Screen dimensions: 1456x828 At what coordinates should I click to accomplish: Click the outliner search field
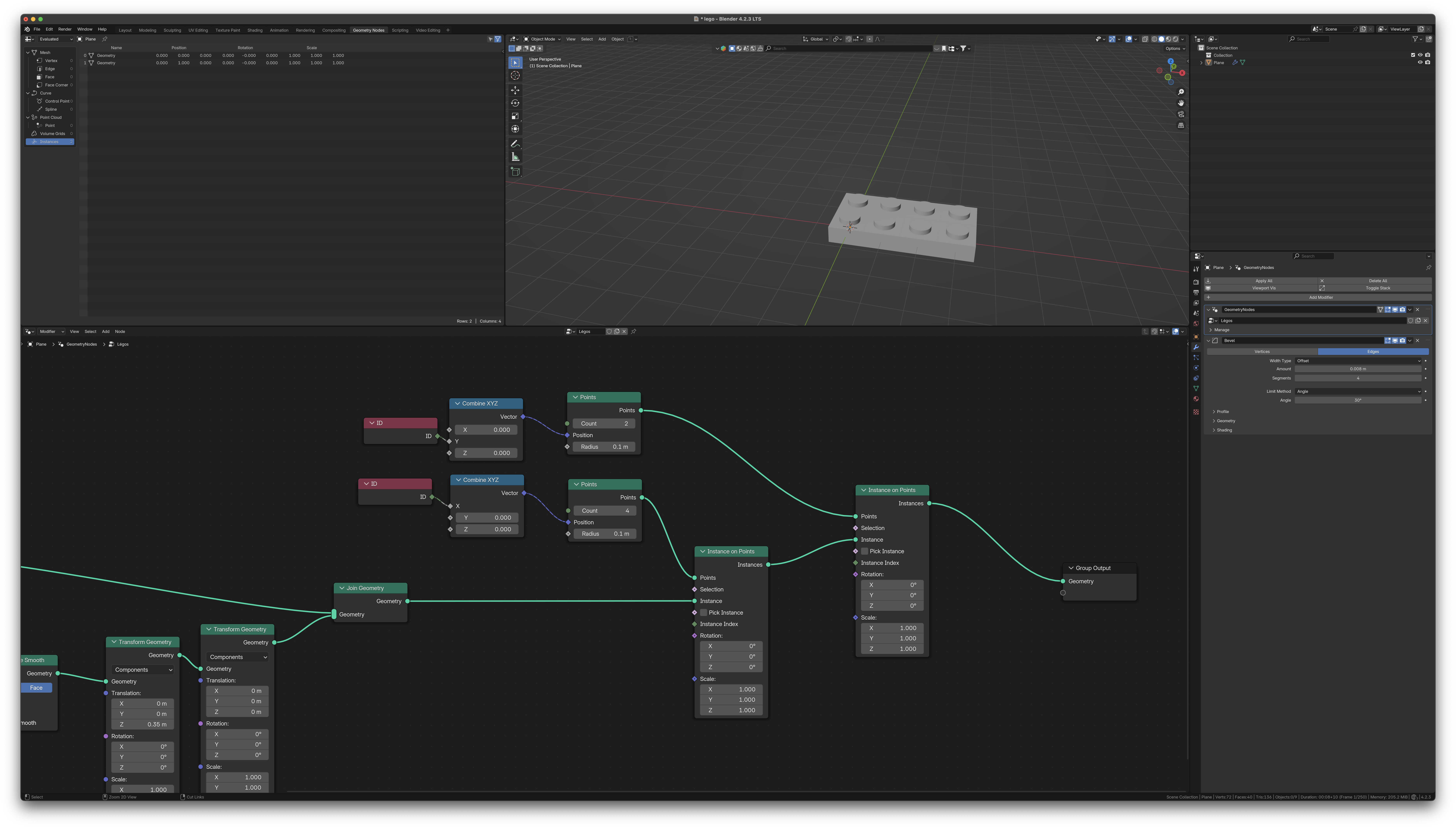tap(1309, 39)
